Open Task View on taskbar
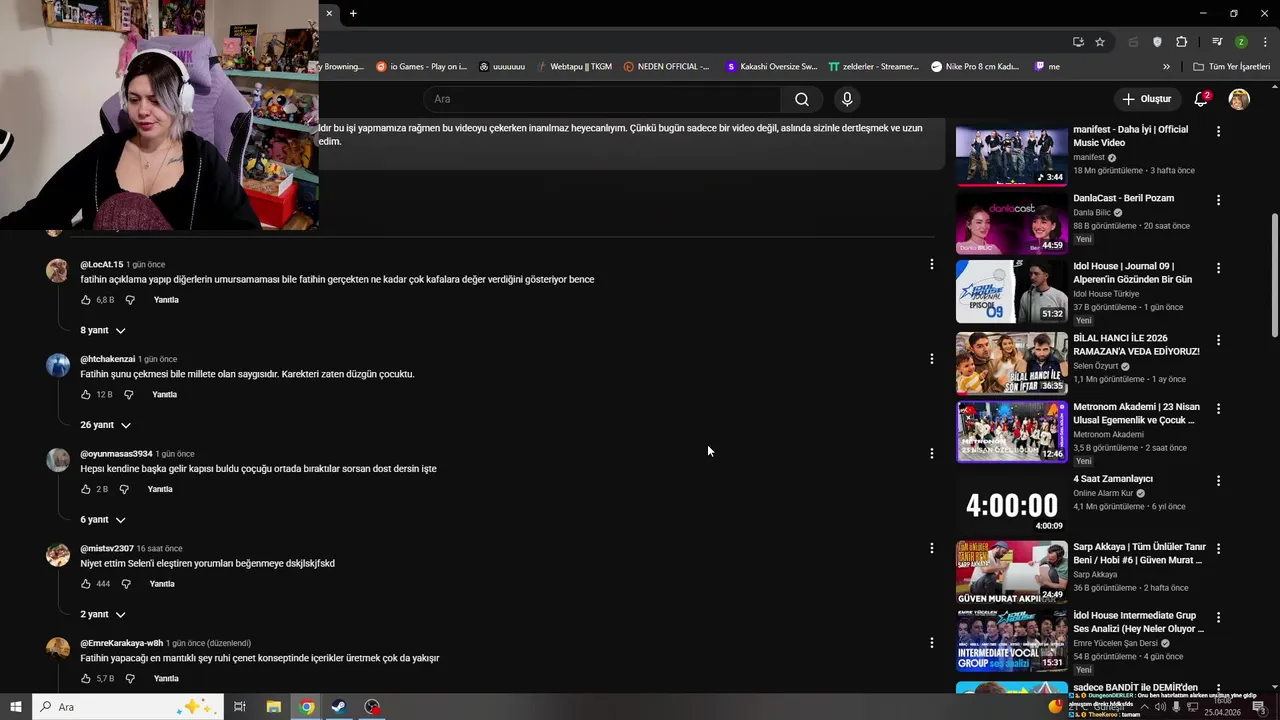Image resolution: width=1280 pixels, height=720 pixels. (x=240, y=707)
